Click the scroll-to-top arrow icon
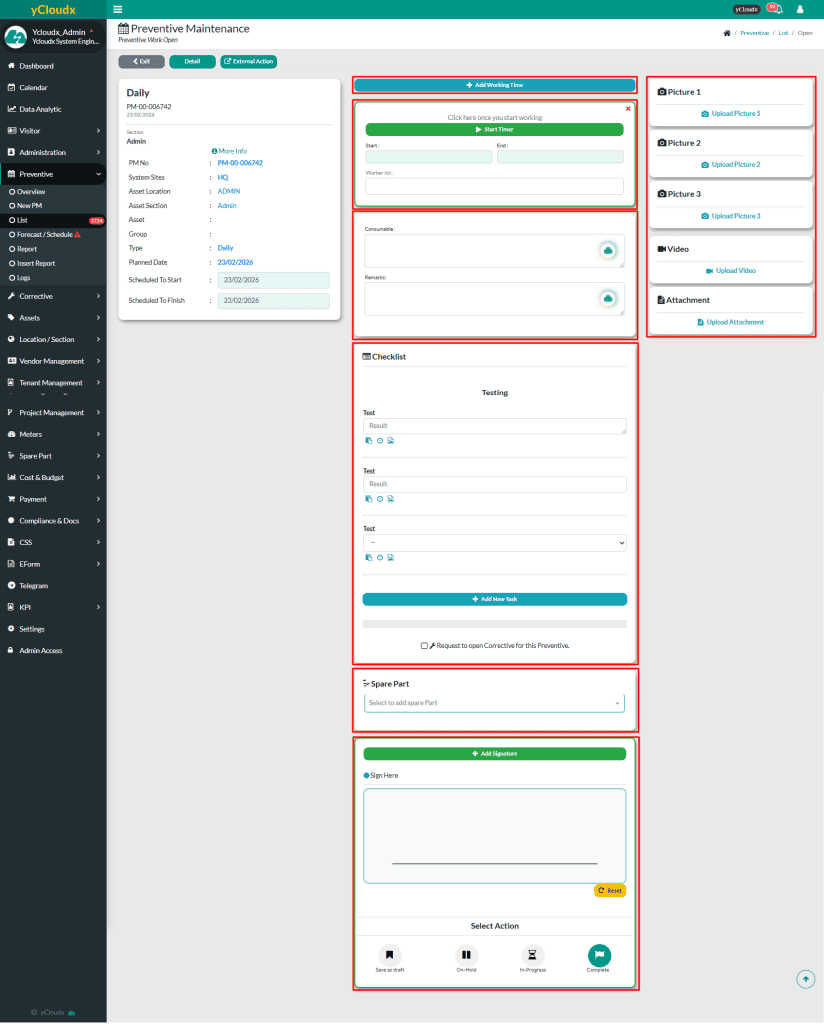The image size is (824, 1024). [806, 979]
